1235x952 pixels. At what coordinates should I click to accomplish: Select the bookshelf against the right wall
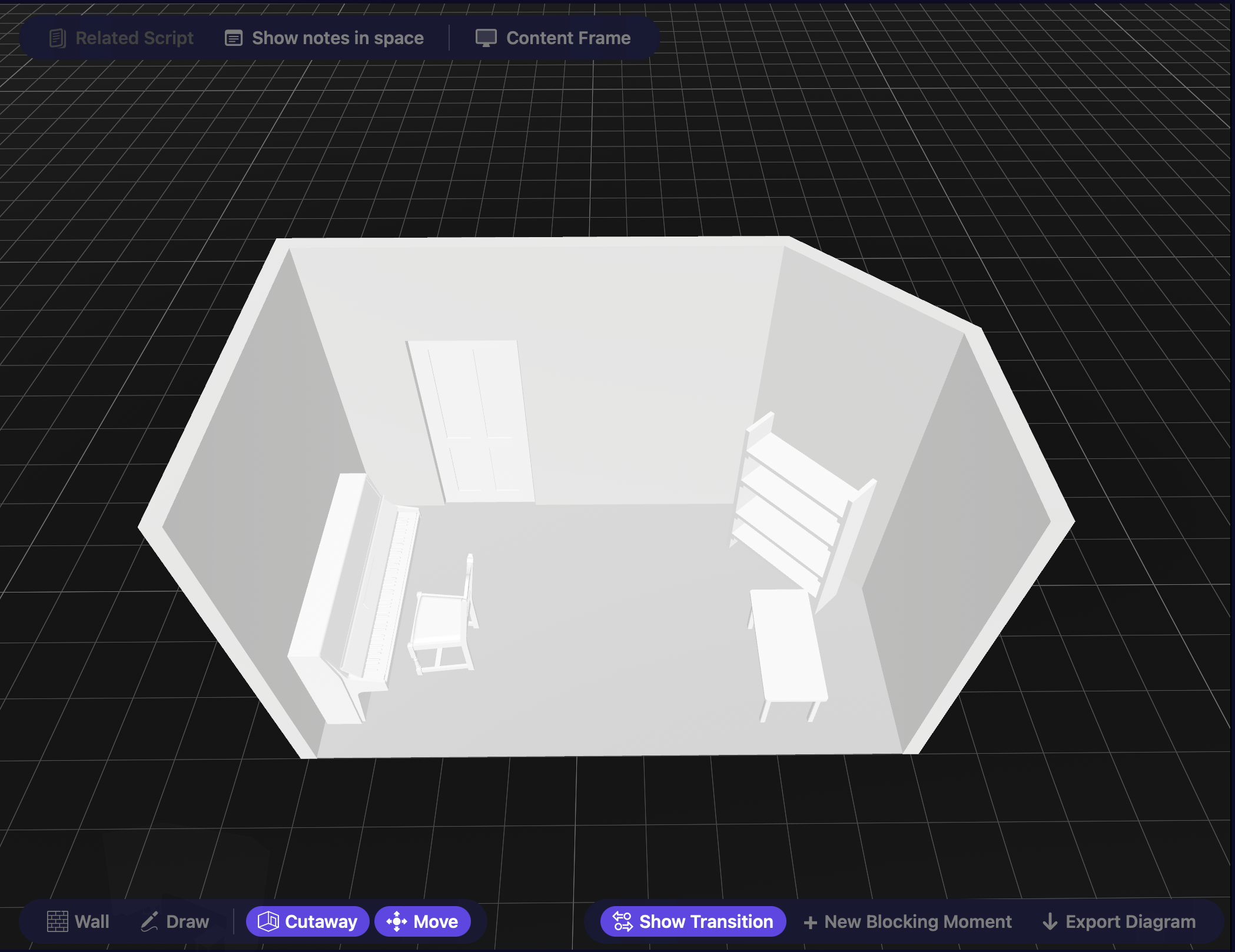pyautogui.click(x=804, y=512)
